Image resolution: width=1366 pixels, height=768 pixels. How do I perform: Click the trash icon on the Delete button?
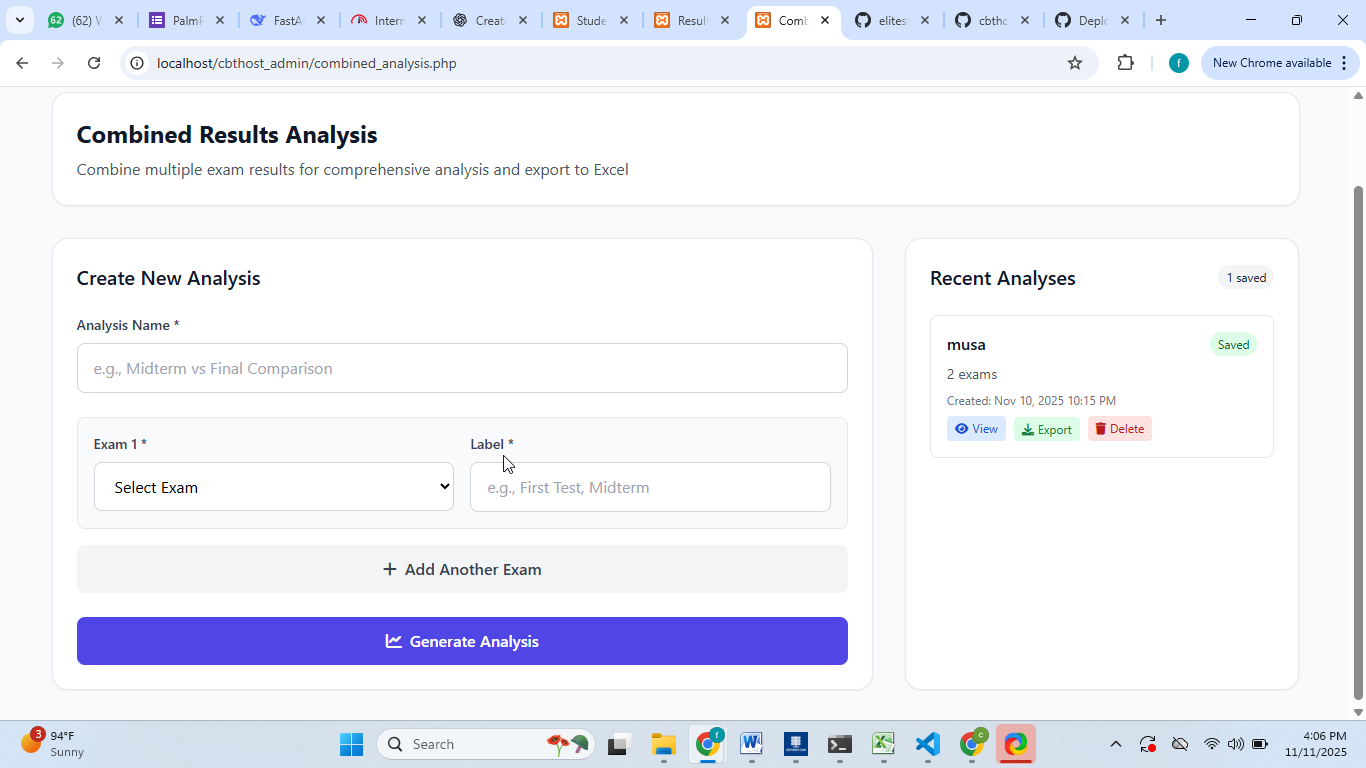tap(1100, 429)
